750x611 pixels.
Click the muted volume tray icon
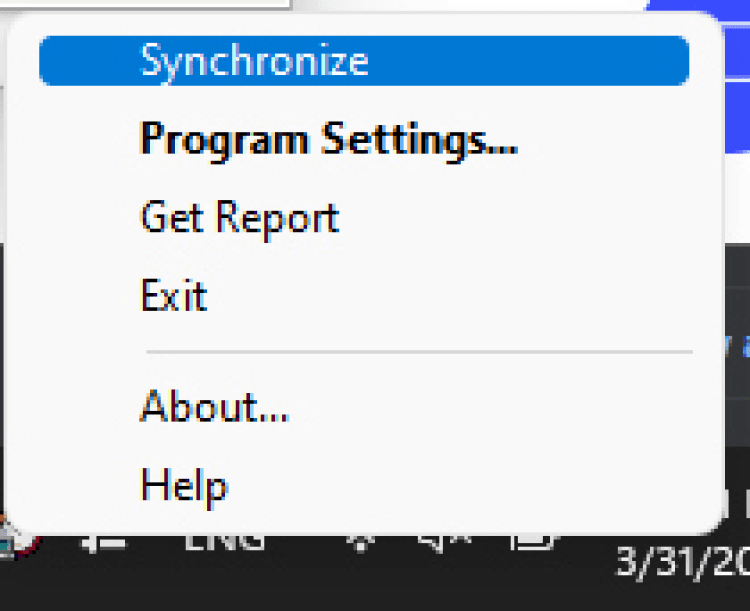point(445,542)
